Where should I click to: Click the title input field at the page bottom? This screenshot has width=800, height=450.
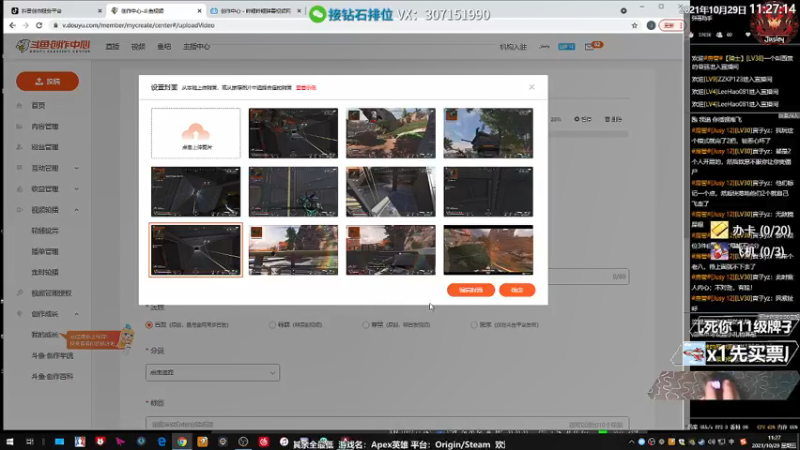point(387,424)
